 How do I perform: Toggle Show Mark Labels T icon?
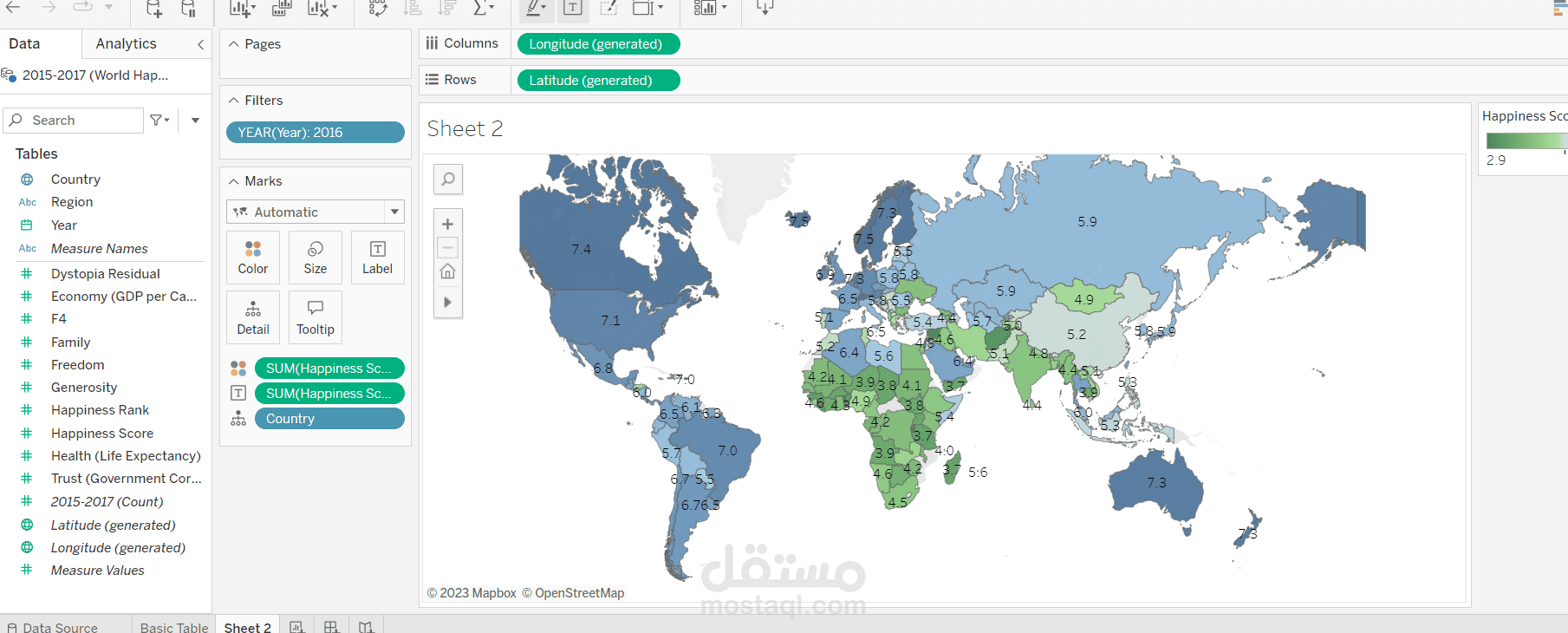click(573, 9)
